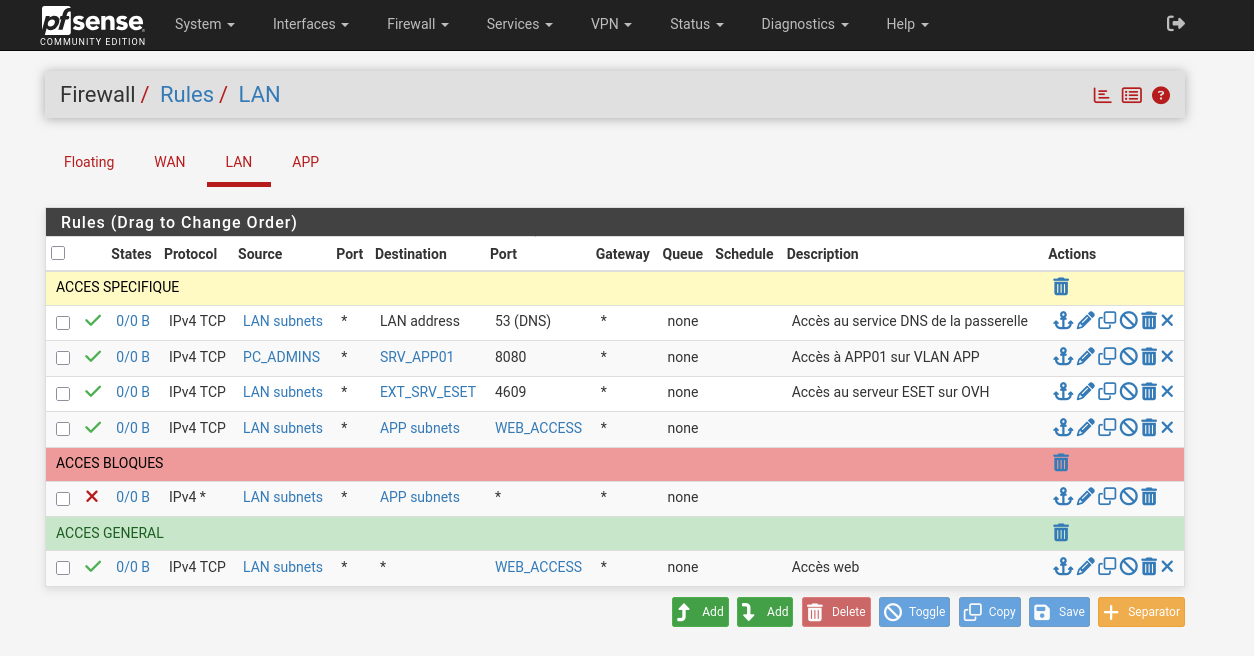Image resolution: width=1254 pixels, height=656 pixels.
Task: Open the Services dropdown menu
Action: [x=520, y=24]
